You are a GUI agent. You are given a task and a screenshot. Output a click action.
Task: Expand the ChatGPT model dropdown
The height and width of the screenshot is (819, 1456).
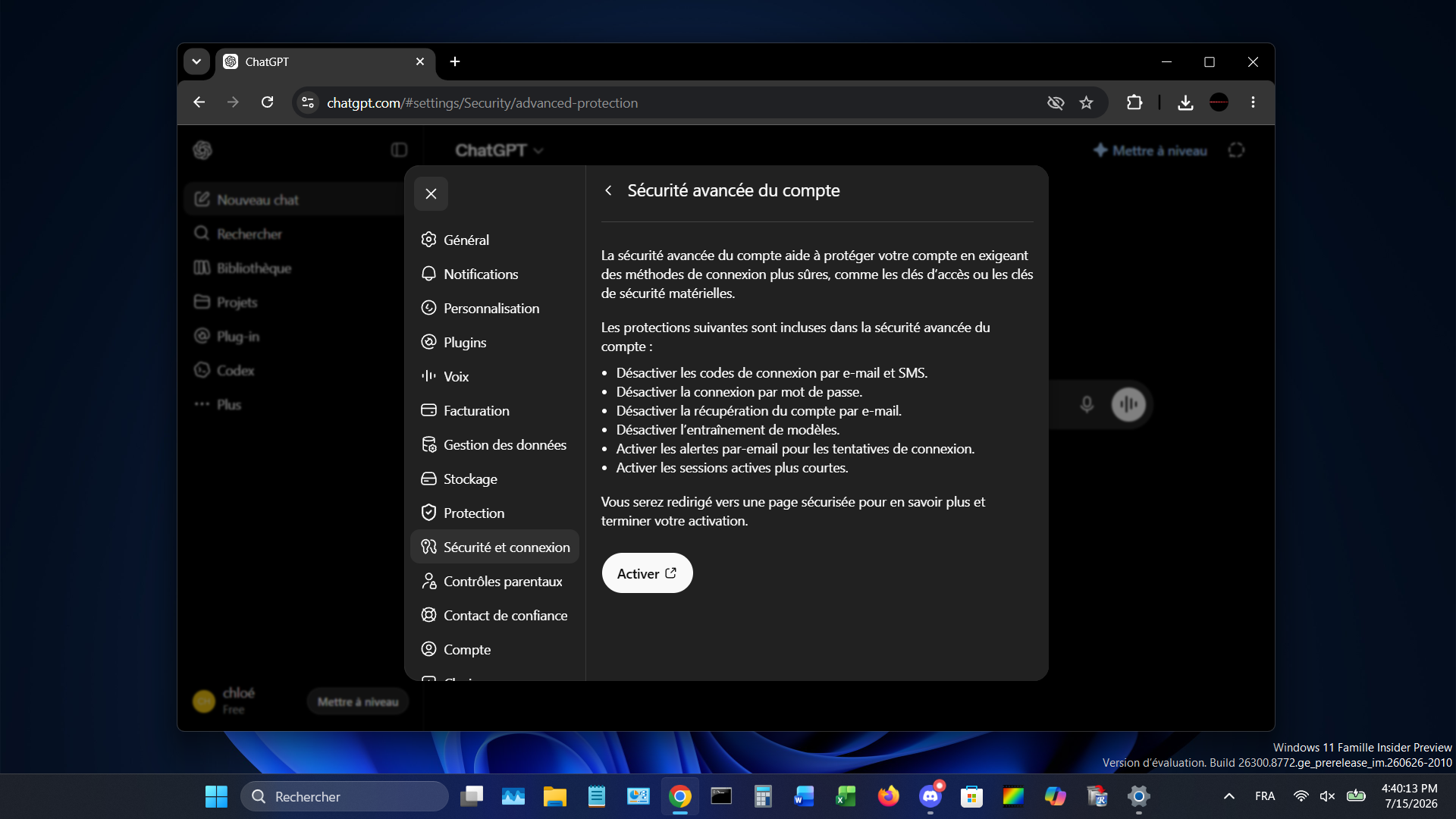point(499,150)
